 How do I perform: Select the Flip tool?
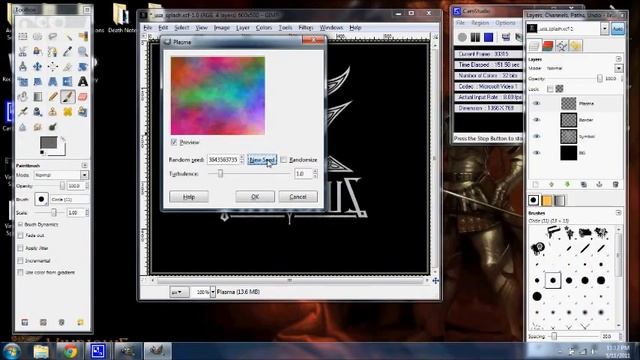coord(68,82)
